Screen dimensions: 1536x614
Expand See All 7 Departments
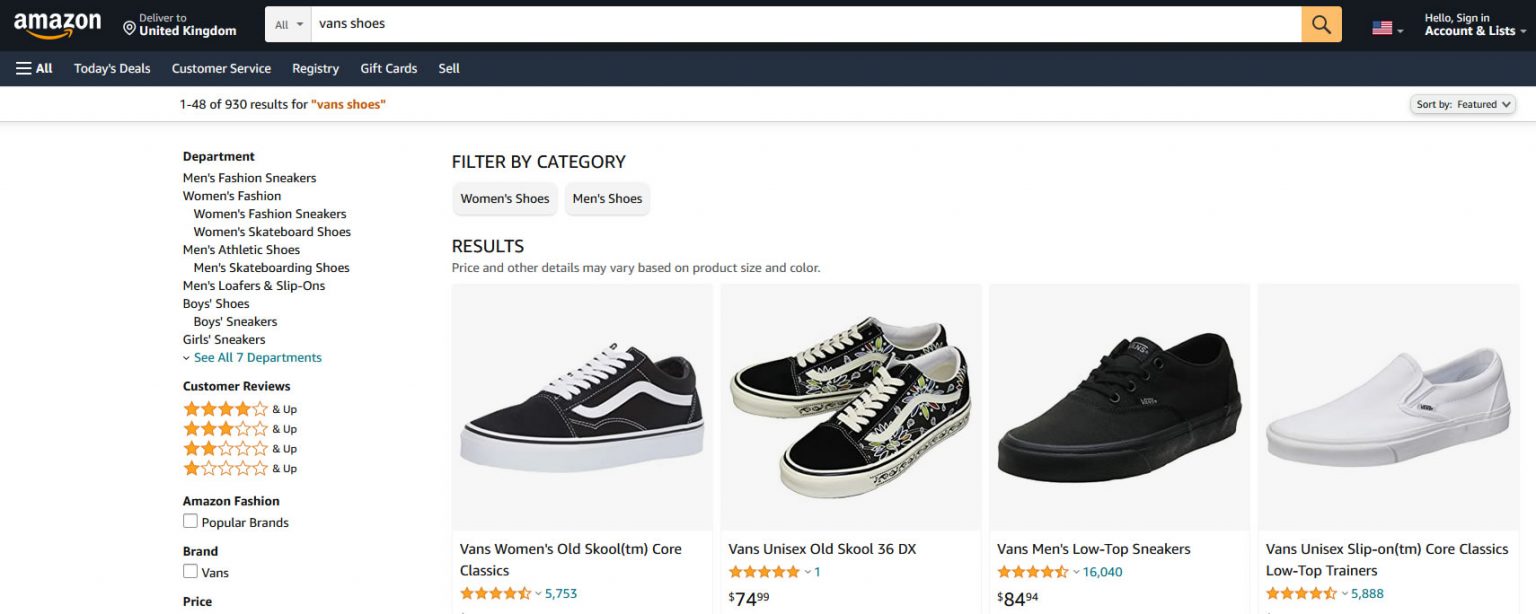point(257,357)
